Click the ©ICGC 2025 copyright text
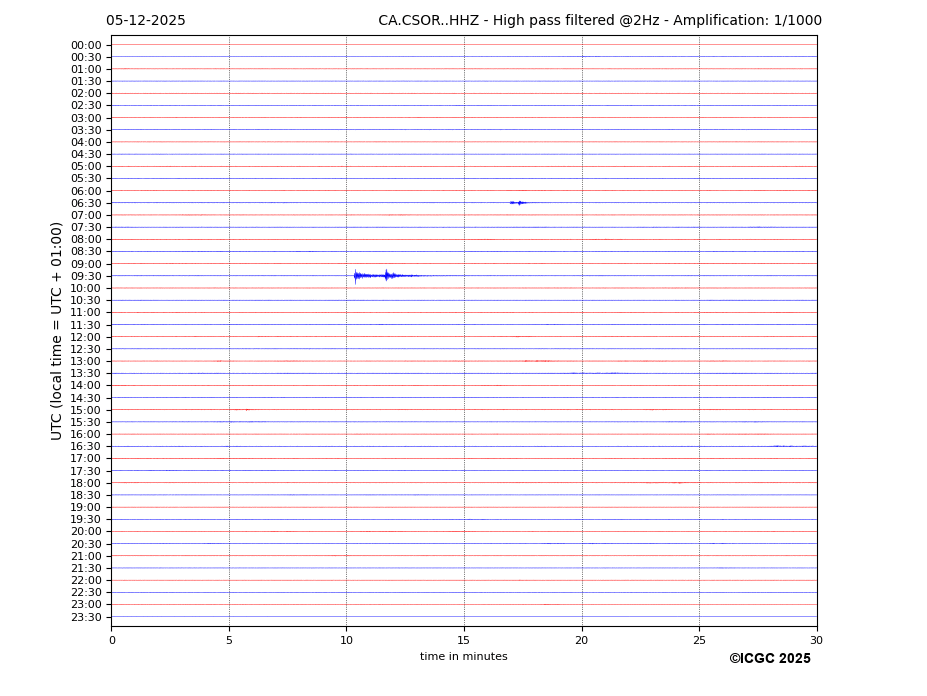The height and width of the screenshot is (696, 927). click(769, 659)
